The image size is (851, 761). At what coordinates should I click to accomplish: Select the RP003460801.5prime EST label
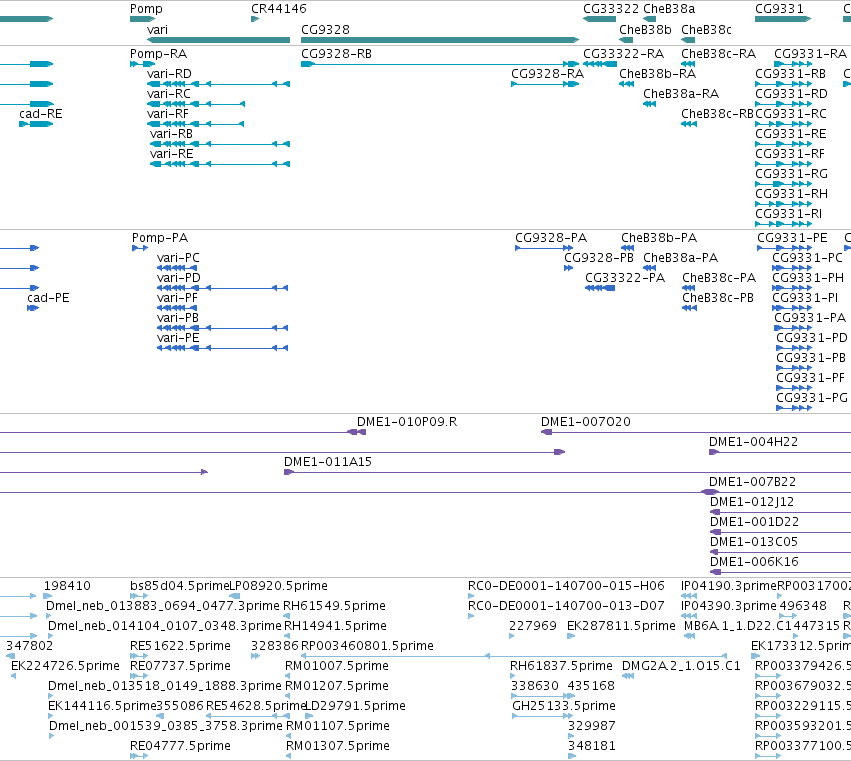click(367, 646)
